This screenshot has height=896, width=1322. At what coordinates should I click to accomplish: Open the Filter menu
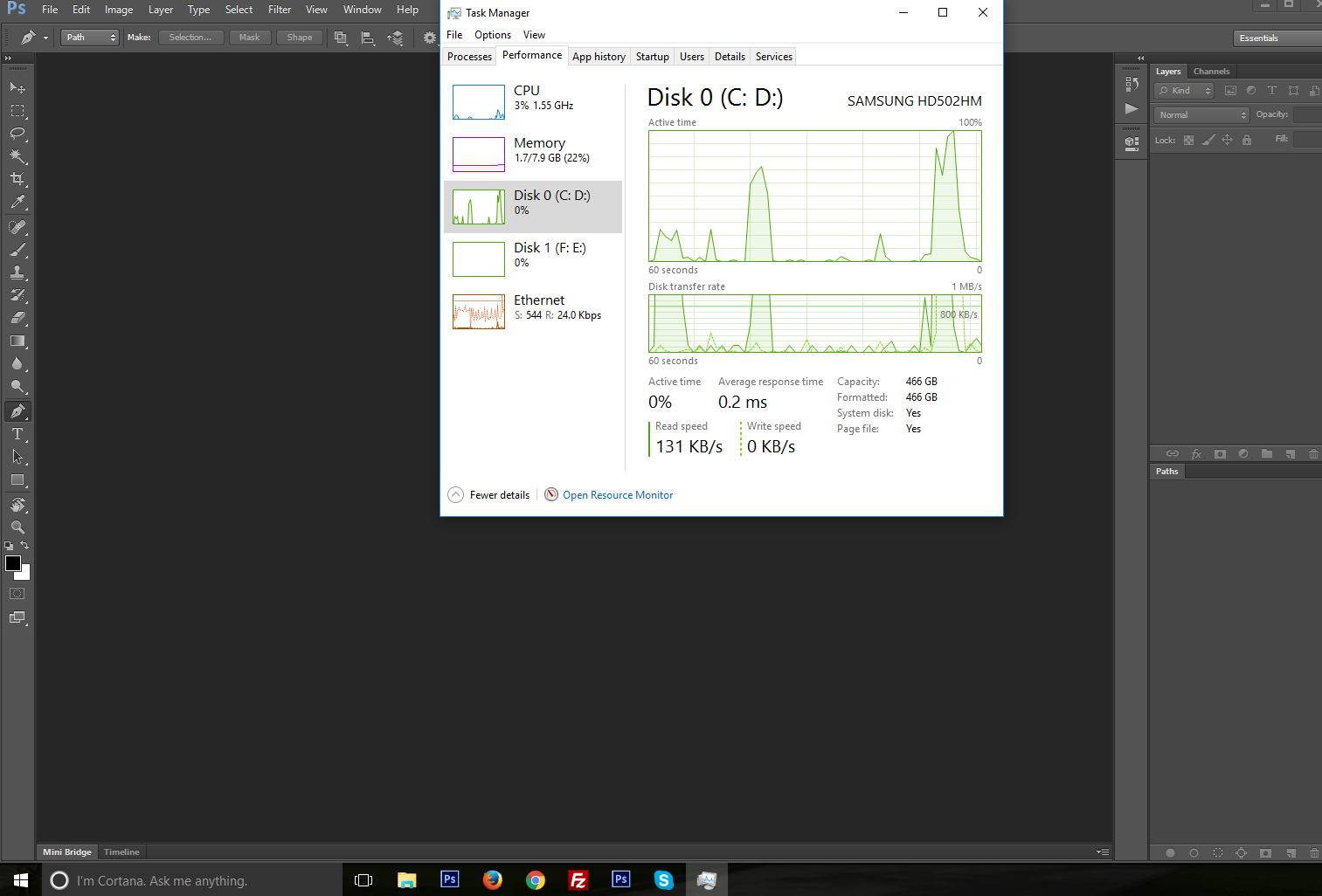pos(280,10)
